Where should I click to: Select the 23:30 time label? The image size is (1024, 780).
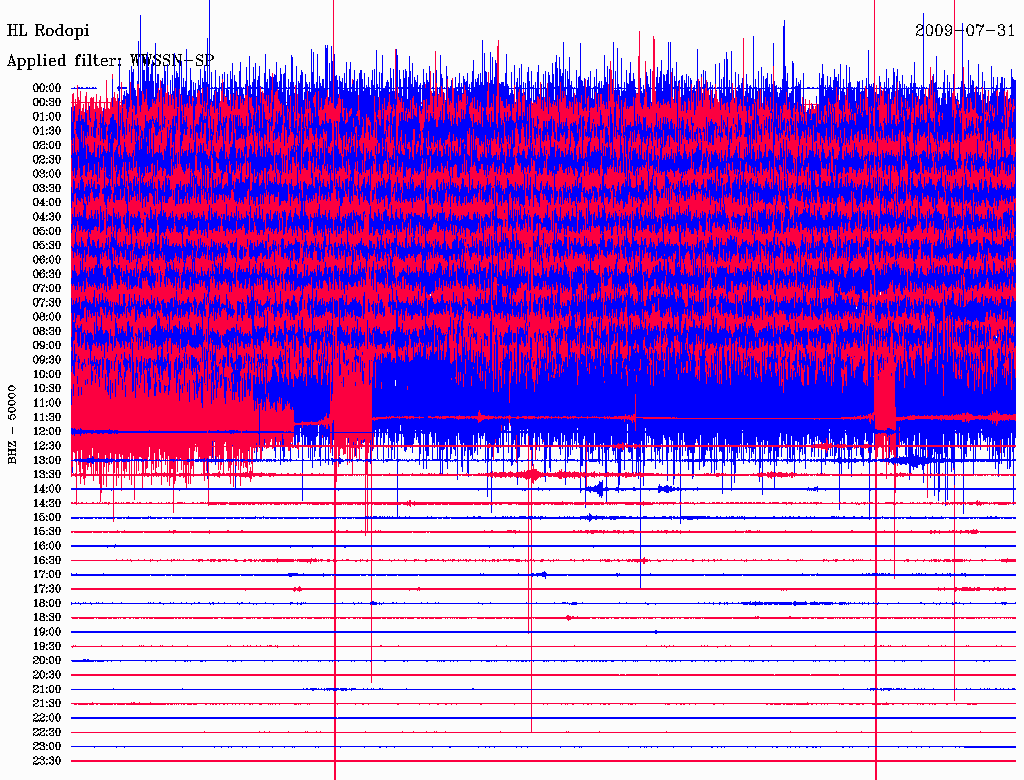pos(47,761)
